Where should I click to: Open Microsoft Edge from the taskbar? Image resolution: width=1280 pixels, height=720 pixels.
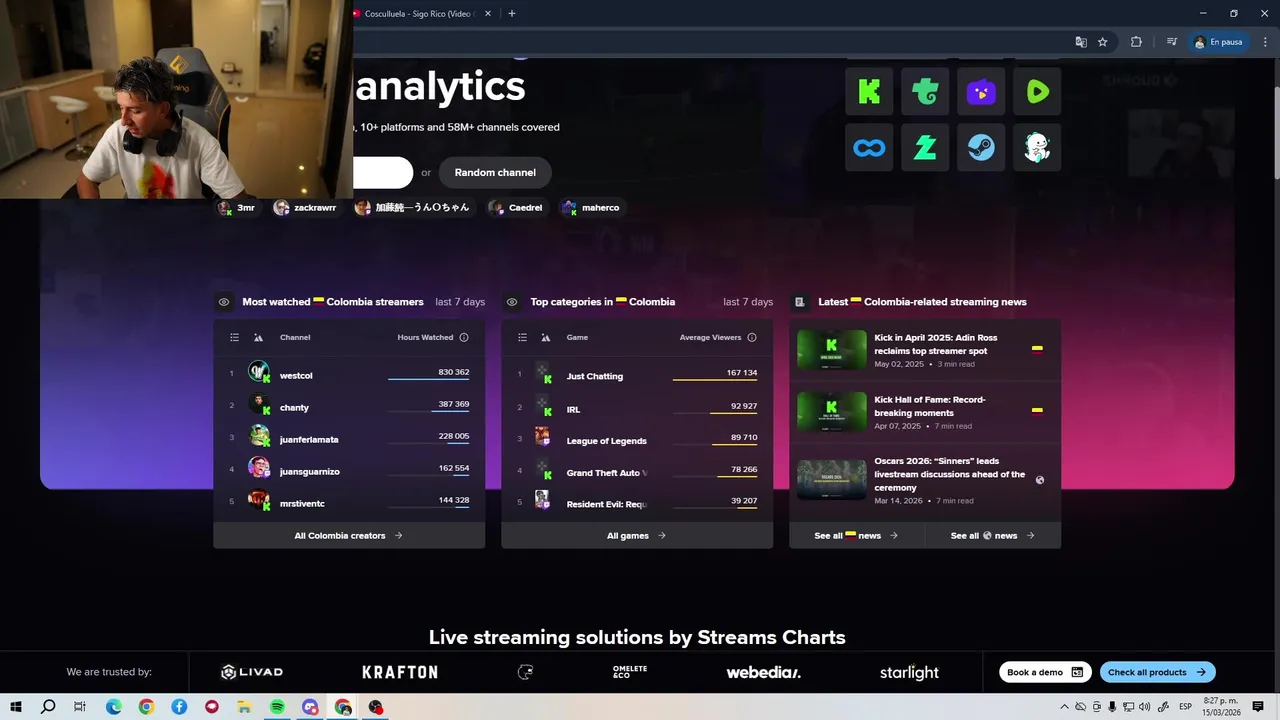tap(114, 707)
